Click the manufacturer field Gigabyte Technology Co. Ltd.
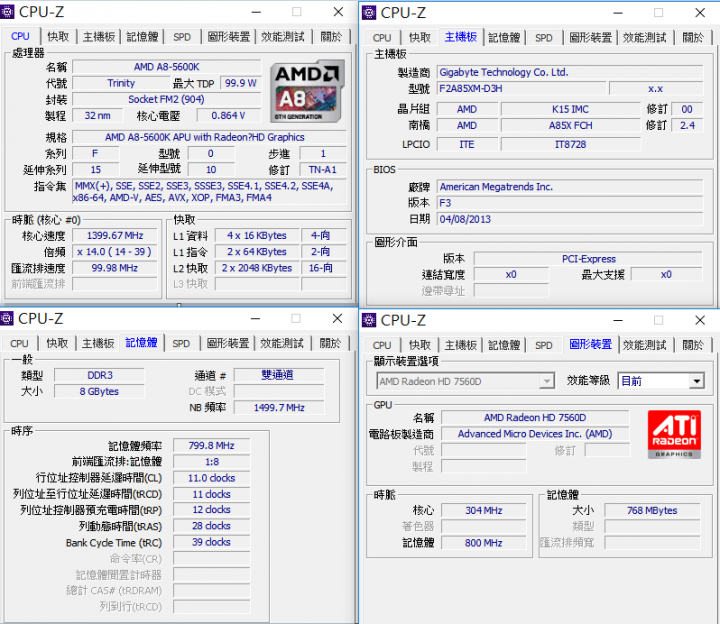 tap(569, 72)
